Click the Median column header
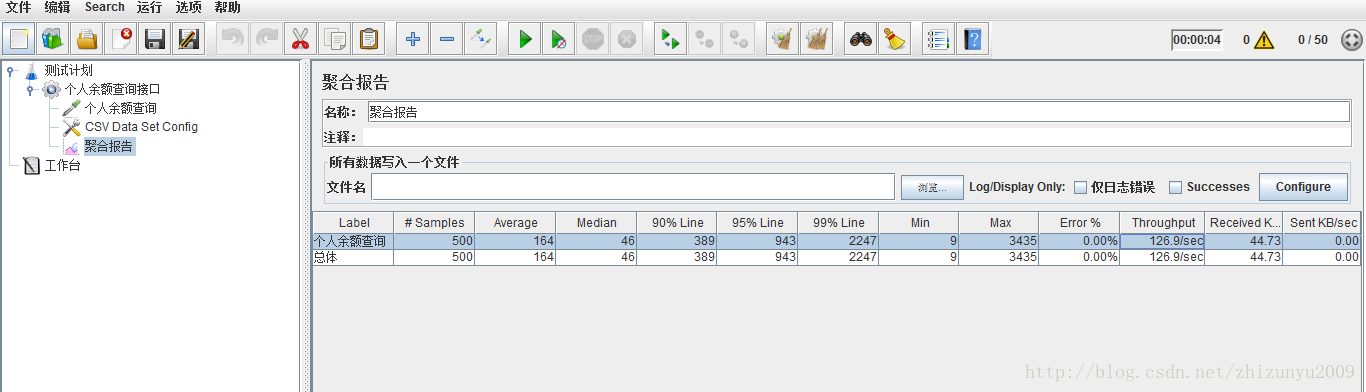The image size is (1366, 392). click(596, 222)
